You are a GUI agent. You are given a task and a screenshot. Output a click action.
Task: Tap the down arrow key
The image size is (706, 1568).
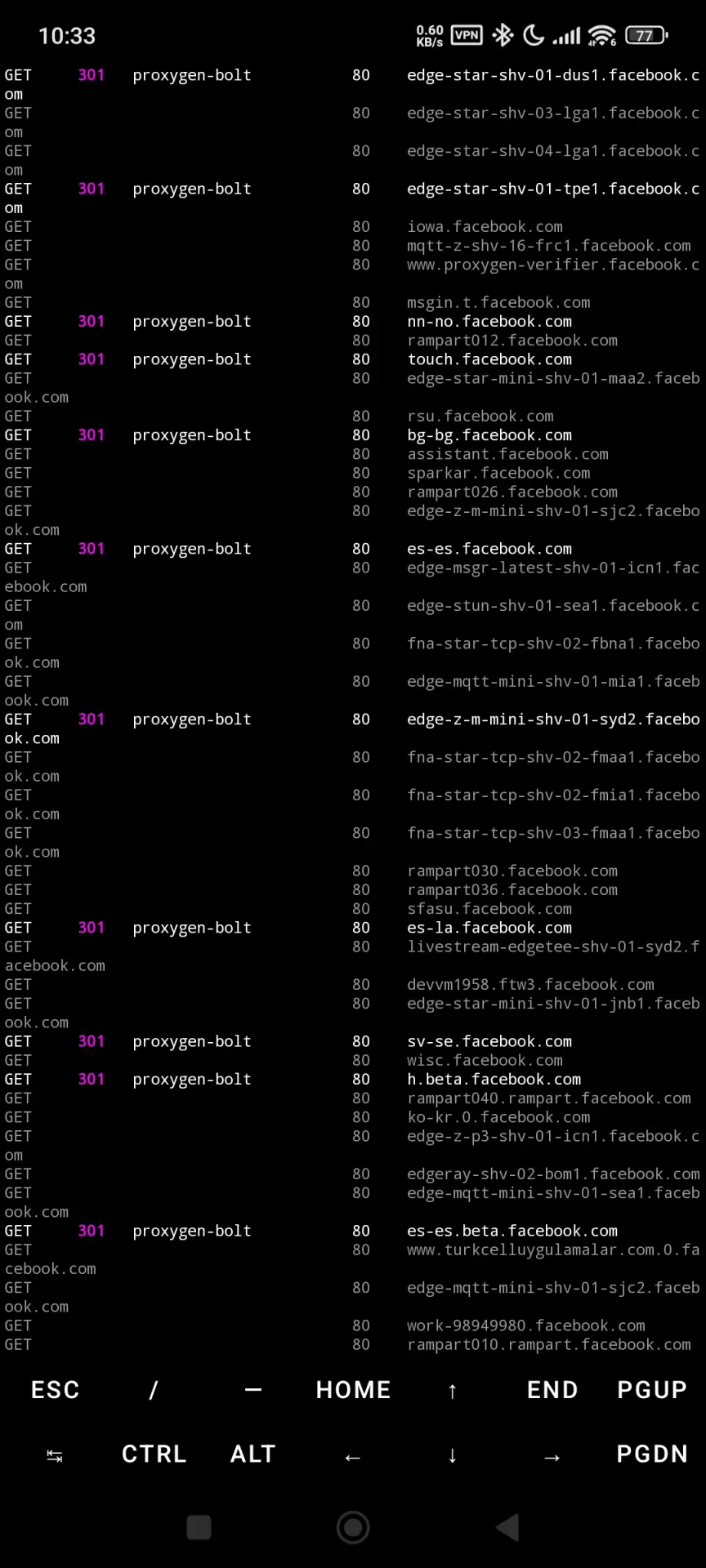(453, 1455)
